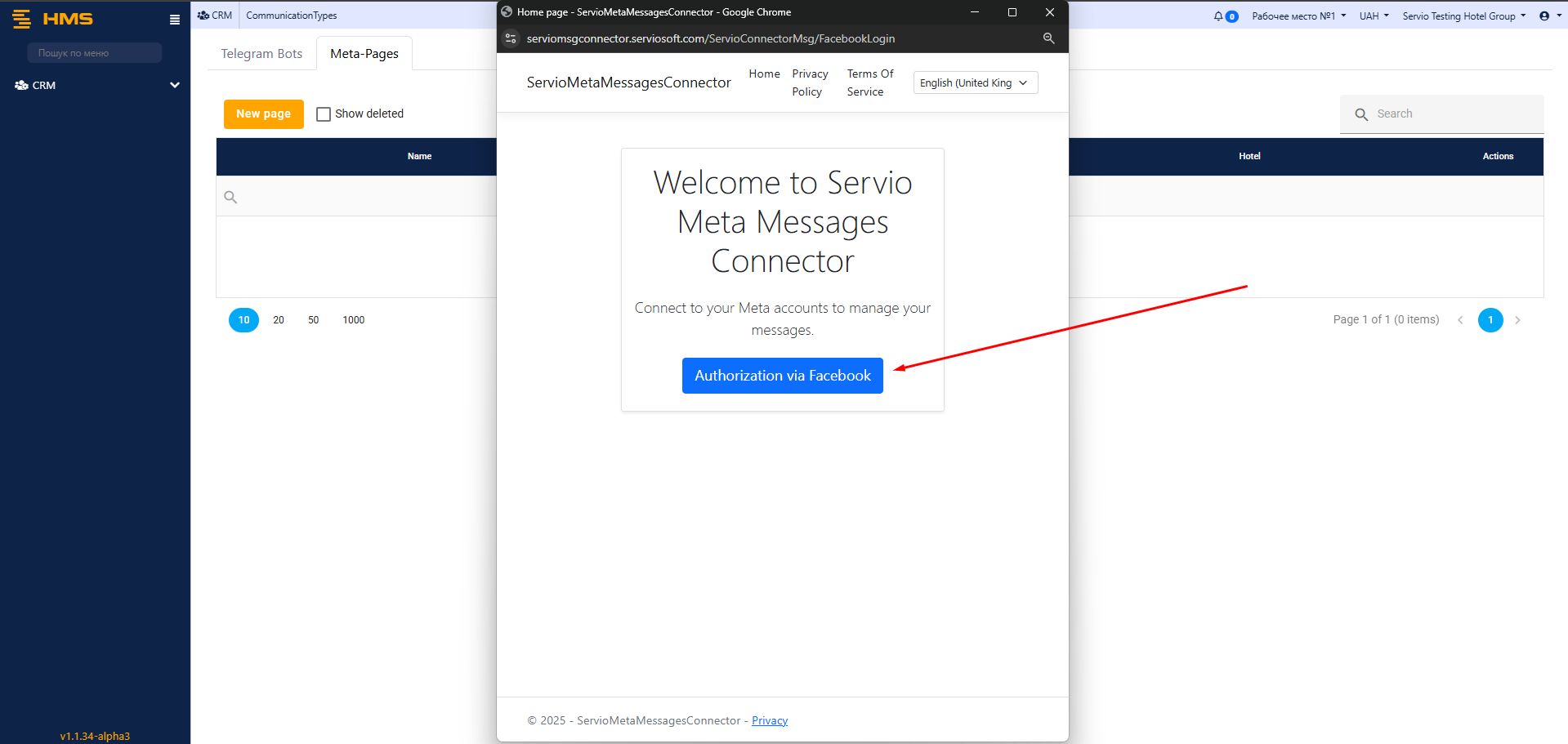Toggle the sidebar hamburger menu icon

coord(174,20)
